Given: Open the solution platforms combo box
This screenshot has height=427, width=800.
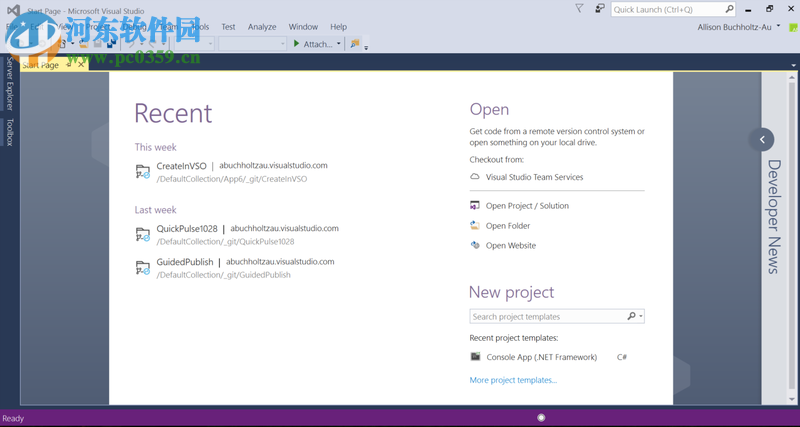Looking at the screenshot, I should pos(252,44).
